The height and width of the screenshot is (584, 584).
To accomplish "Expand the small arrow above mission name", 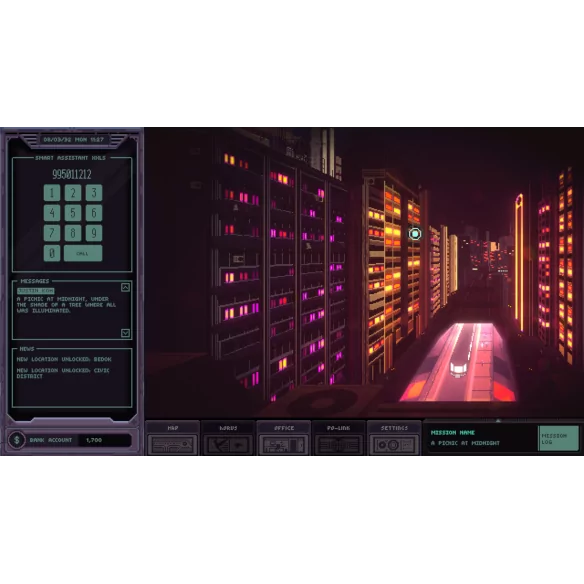I will tap(498, 420).
